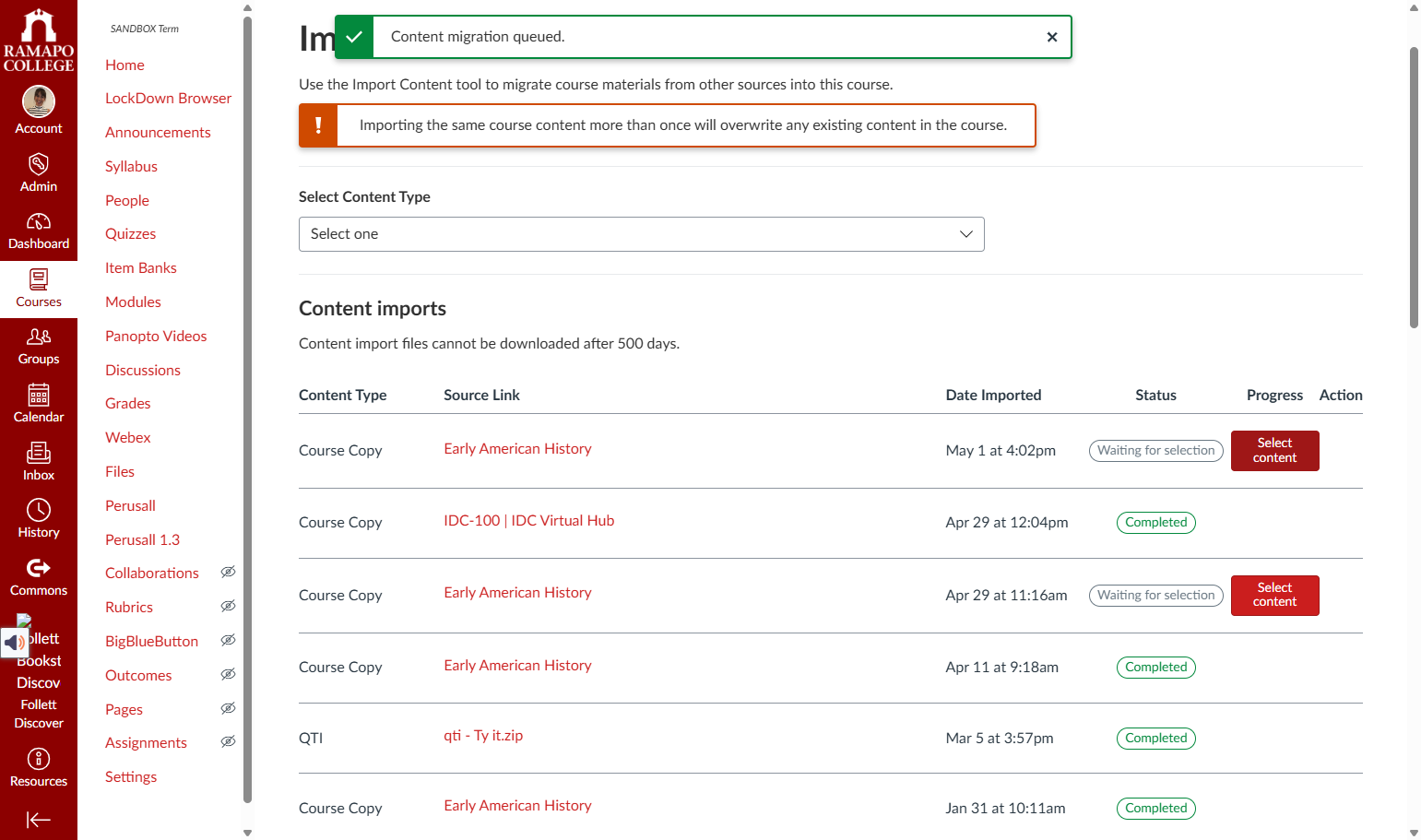Click hidden eye icon beside Outcomes
This screenshot has height=840, width=1421.
pos(228,675)
